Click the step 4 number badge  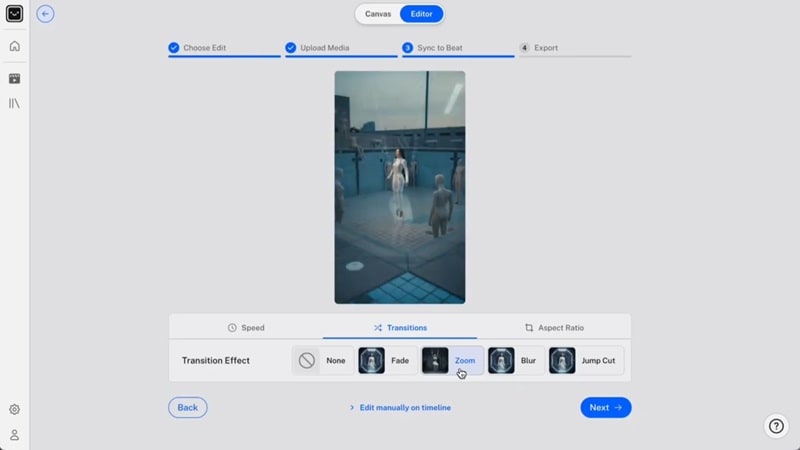(524, 48)
